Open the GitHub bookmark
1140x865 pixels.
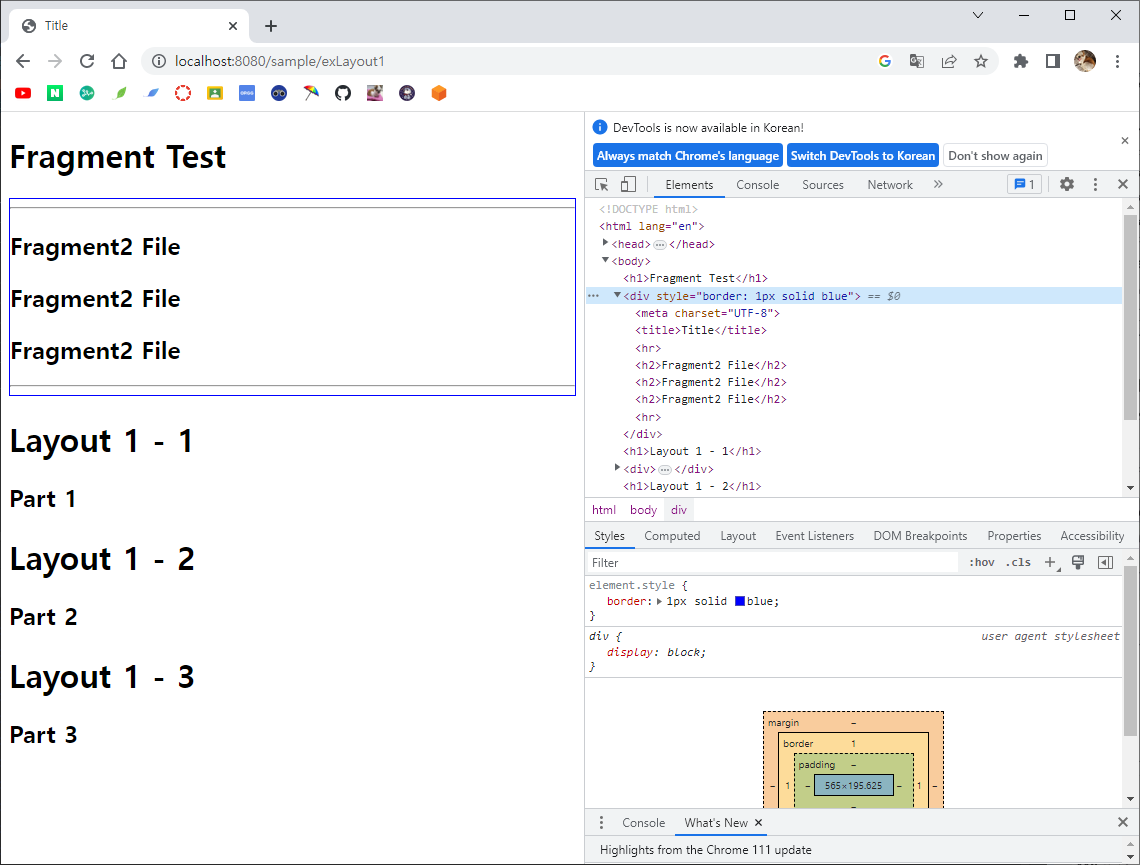tap(343, 93)
